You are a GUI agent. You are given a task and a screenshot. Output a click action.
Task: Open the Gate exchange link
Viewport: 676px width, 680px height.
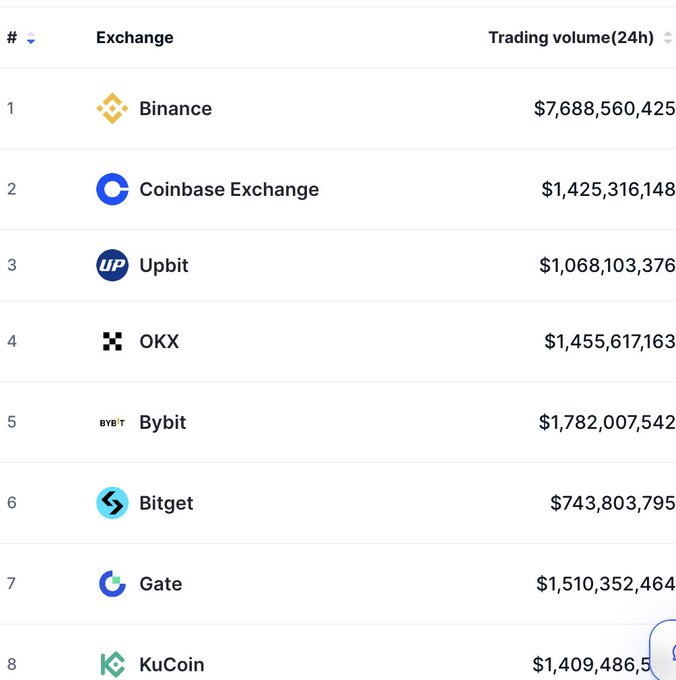[x=160, y=584]
